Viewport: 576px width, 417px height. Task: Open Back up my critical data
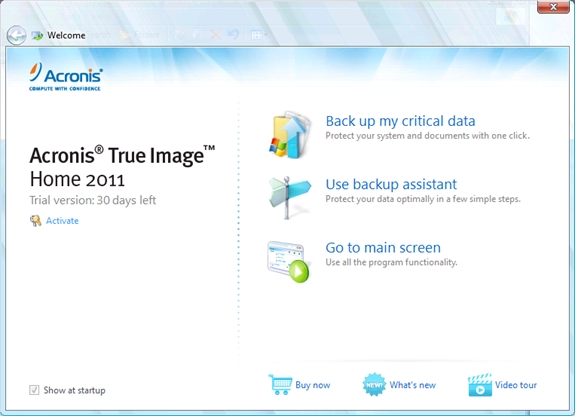[400, 121]
